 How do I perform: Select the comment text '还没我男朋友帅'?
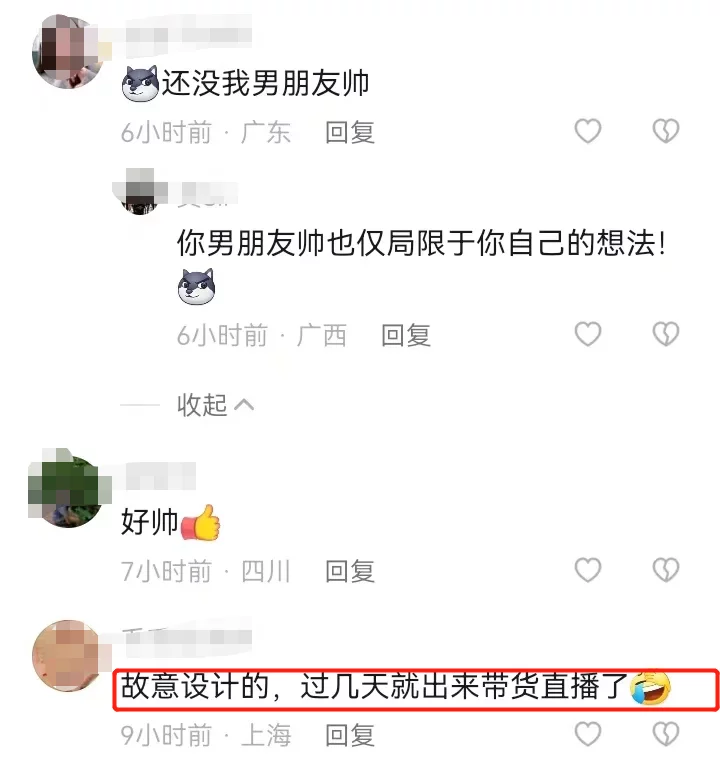(x=265, y=83)
